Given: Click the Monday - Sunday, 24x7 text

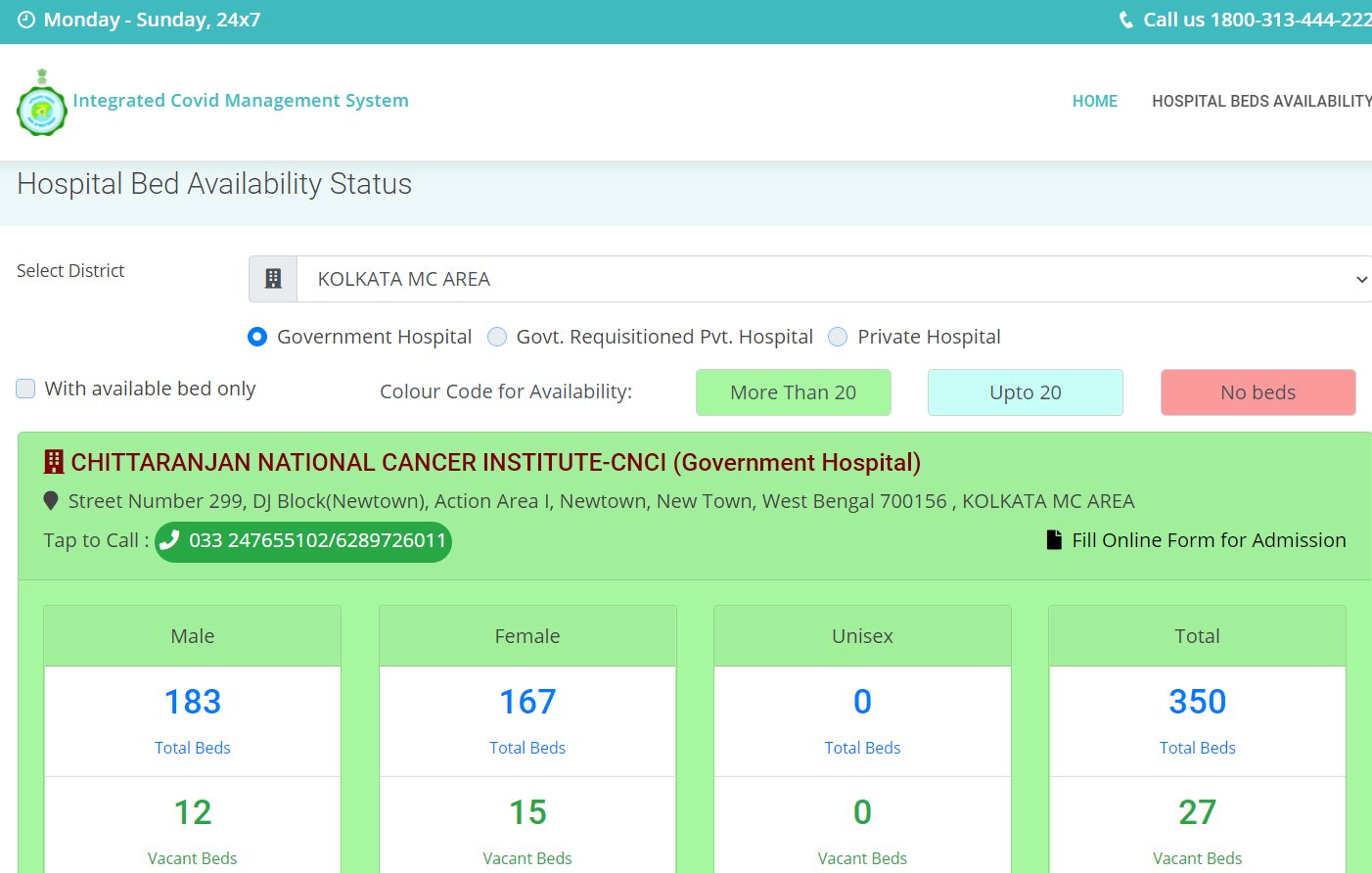Looking at the screenshot, I should (x=152, y=20).
